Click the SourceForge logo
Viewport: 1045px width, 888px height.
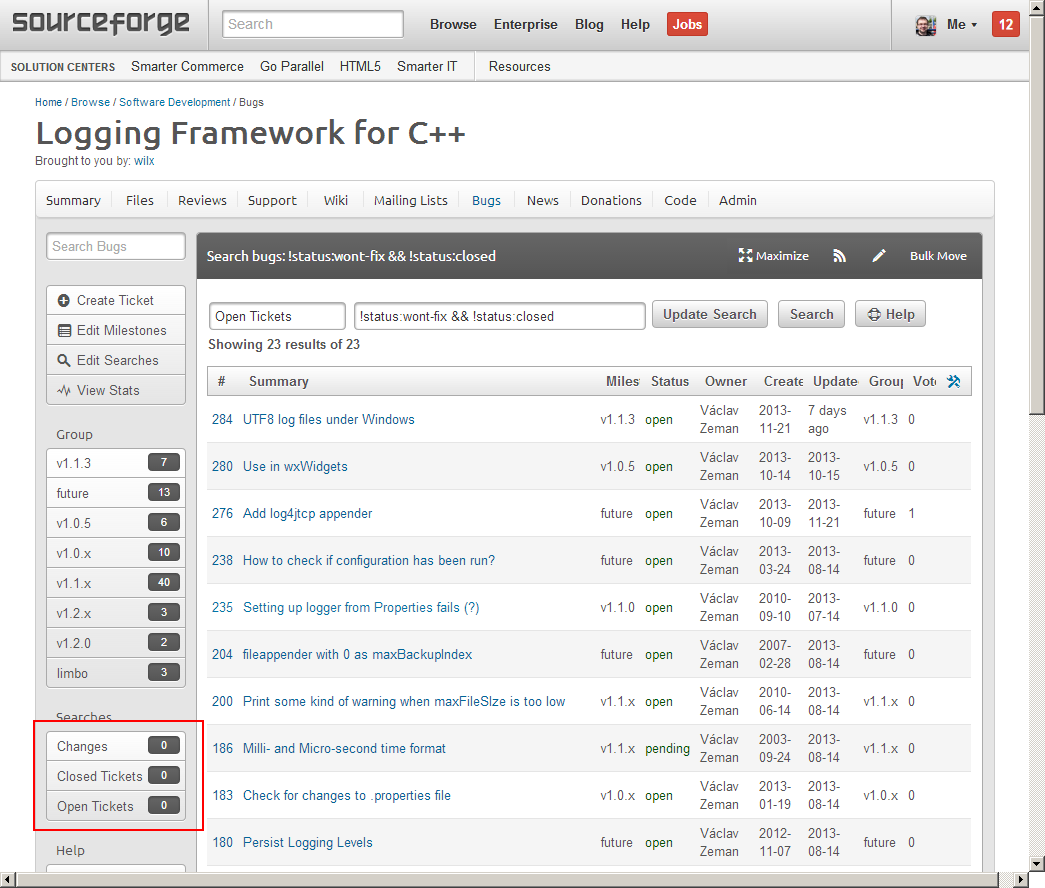(x=101, y=24)
